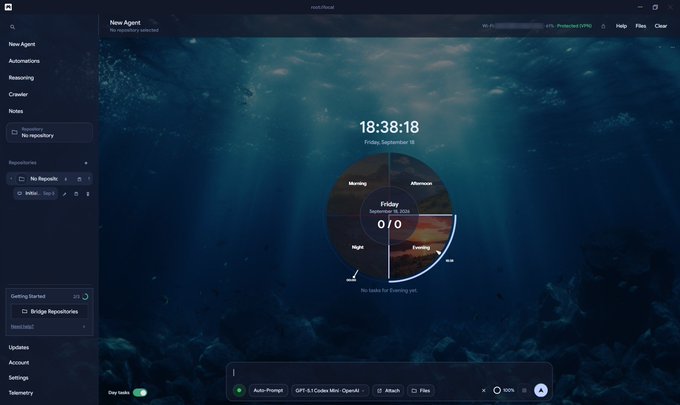Select the Afternoon quadrant of day wheel

421,183
